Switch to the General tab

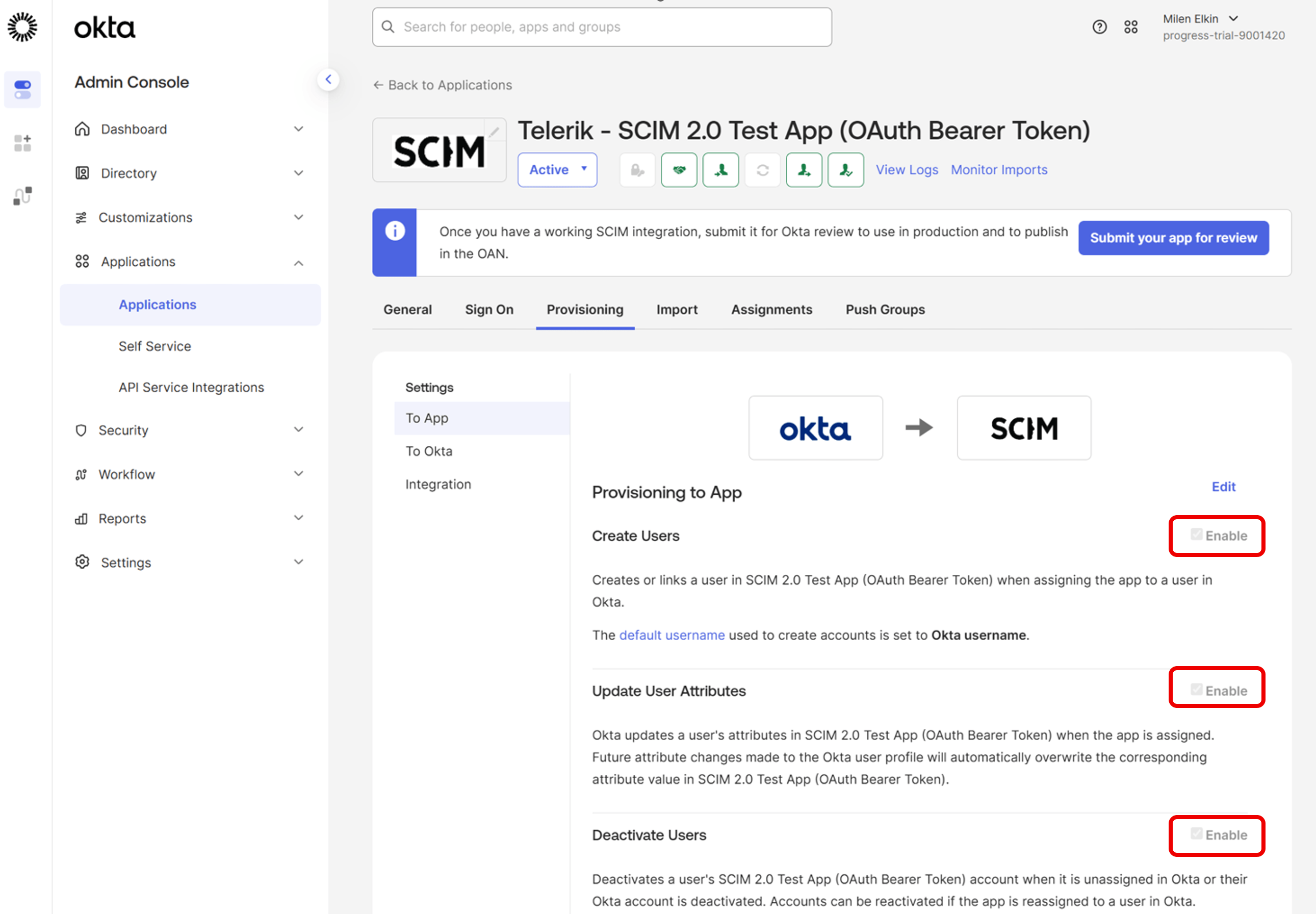click(407, 310)
